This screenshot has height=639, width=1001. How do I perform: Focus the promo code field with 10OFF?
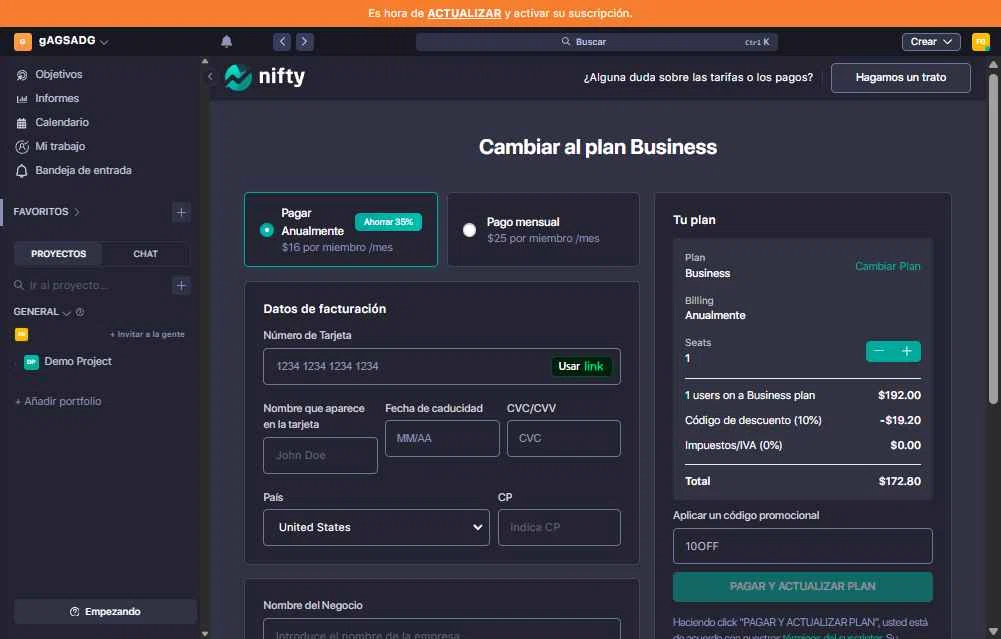802,546
